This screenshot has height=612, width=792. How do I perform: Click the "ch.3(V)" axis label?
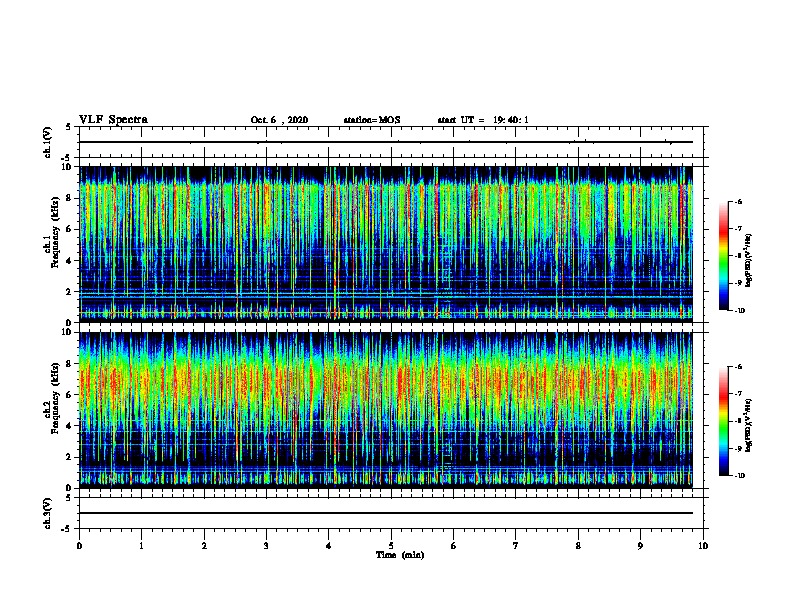tap(48, 514)
